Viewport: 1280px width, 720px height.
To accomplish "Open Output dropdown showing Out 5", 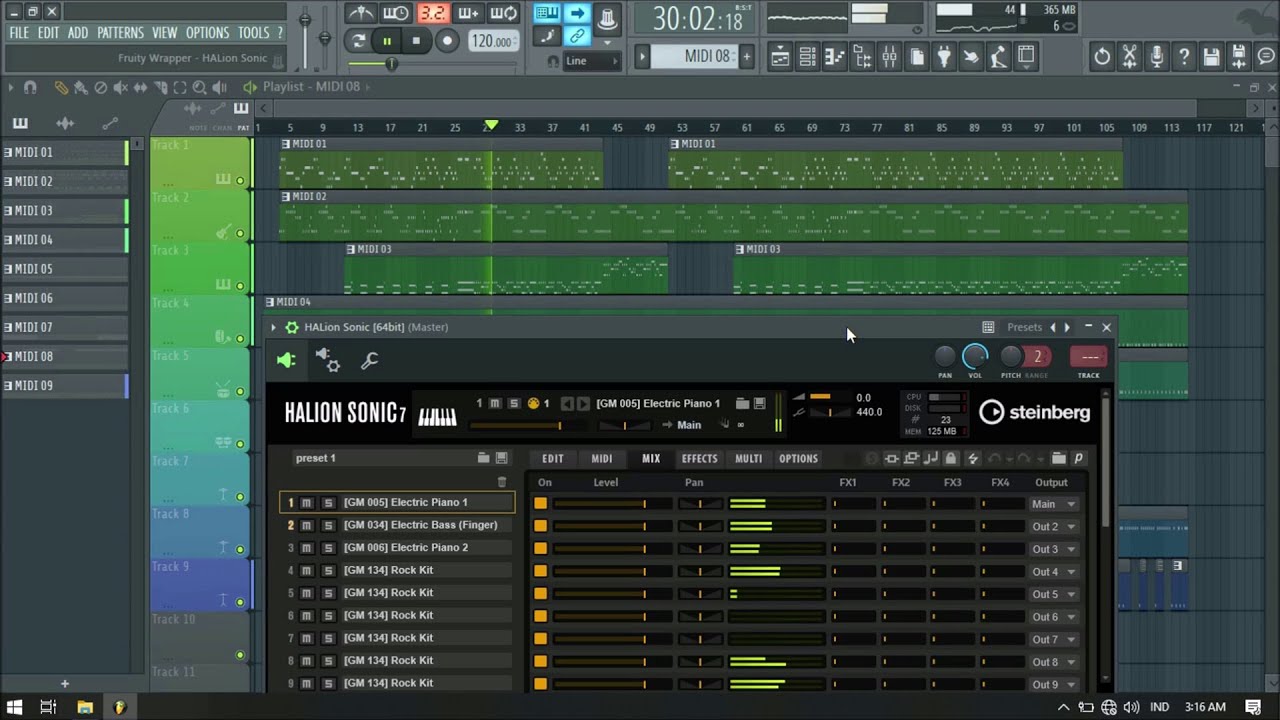I will [x=1054, y=594].
